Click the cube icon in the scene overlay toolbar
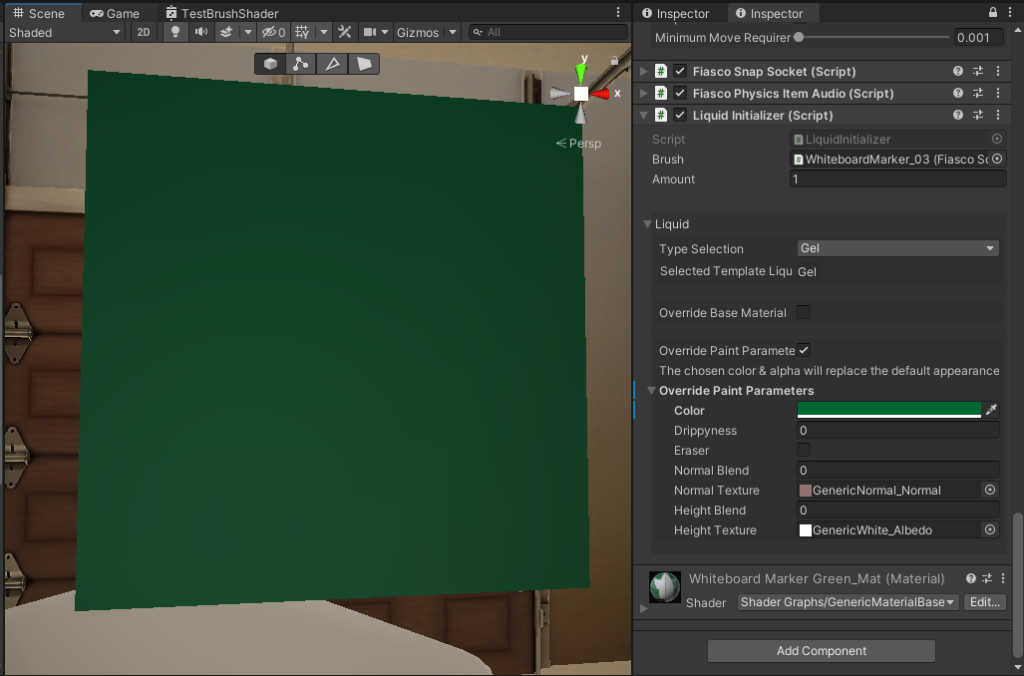The width and height of the screenshot is (1024, 676). [x=270, y=64]
